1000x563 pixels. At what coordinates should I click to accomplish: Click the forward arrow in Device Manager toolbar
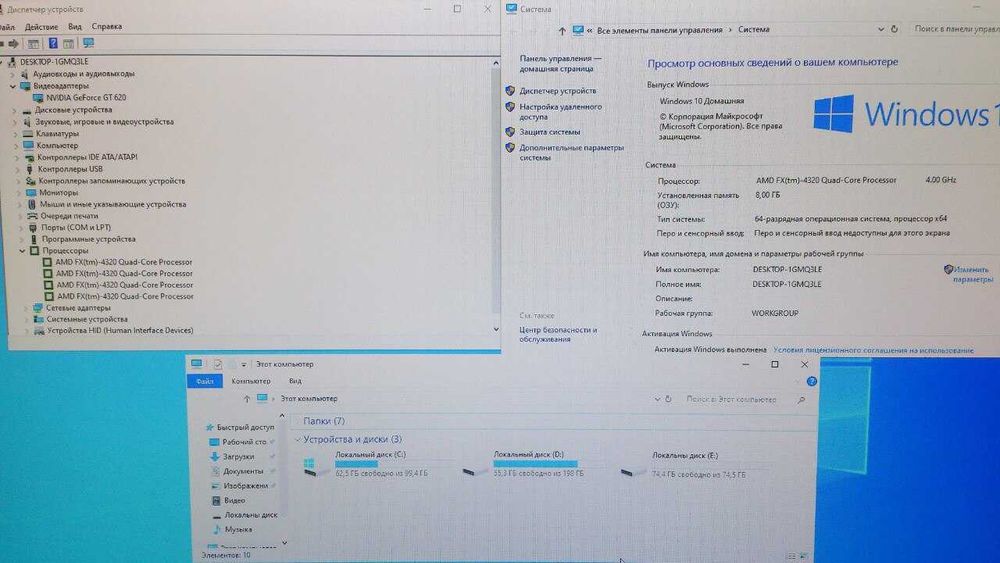[13, 43]
